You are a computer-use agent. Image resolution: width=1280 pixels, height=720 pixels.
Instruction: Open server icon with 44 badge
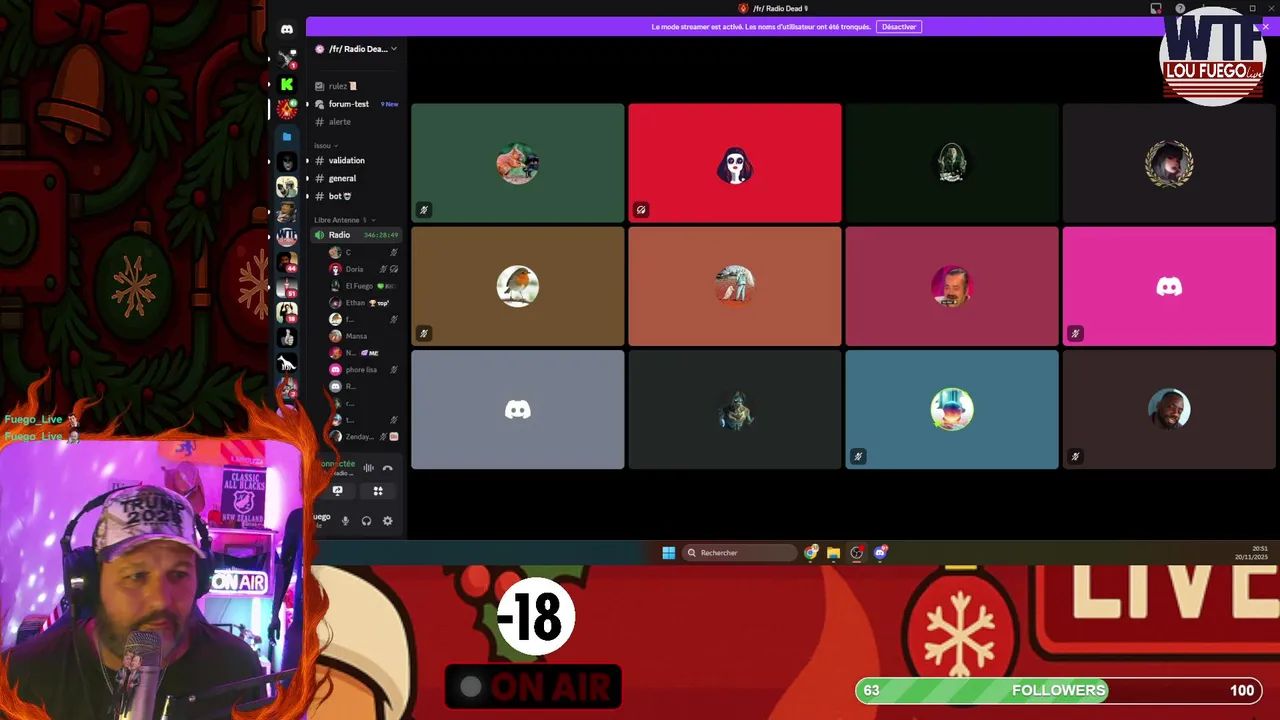tap(287, 262)
